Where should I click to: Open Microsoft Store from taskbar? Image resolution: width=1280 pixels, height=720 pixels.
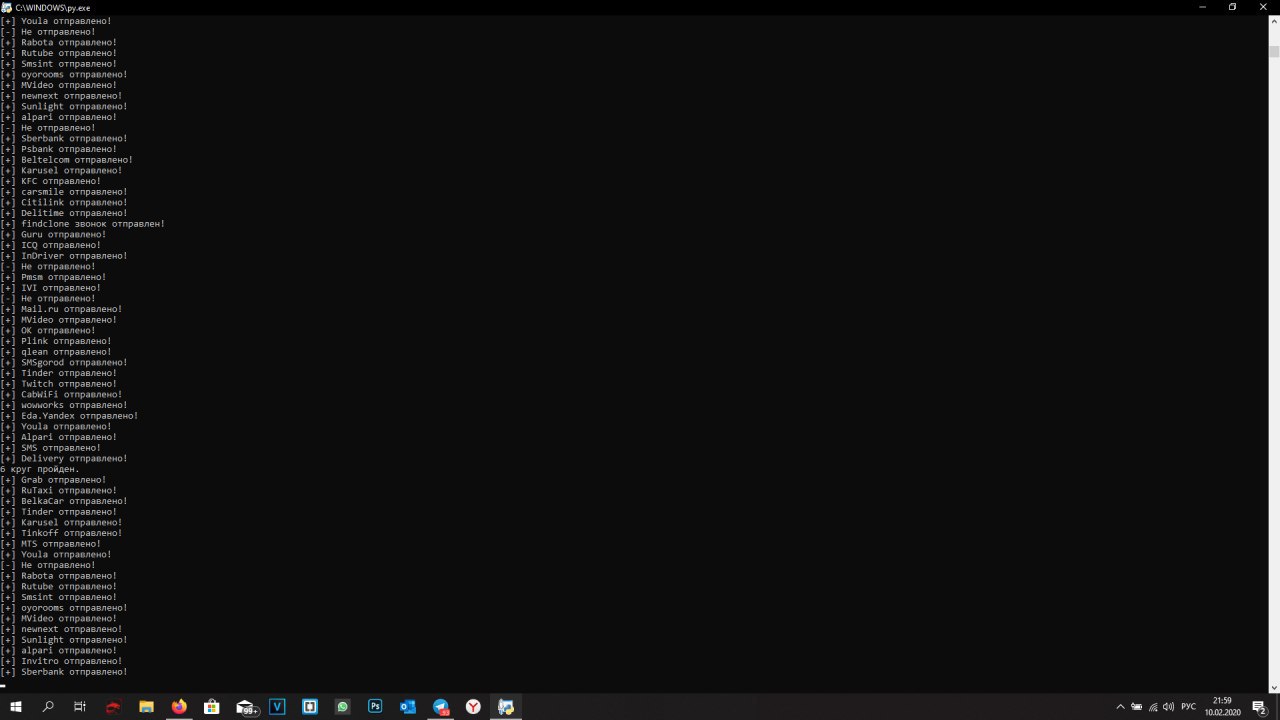point(212,707)
